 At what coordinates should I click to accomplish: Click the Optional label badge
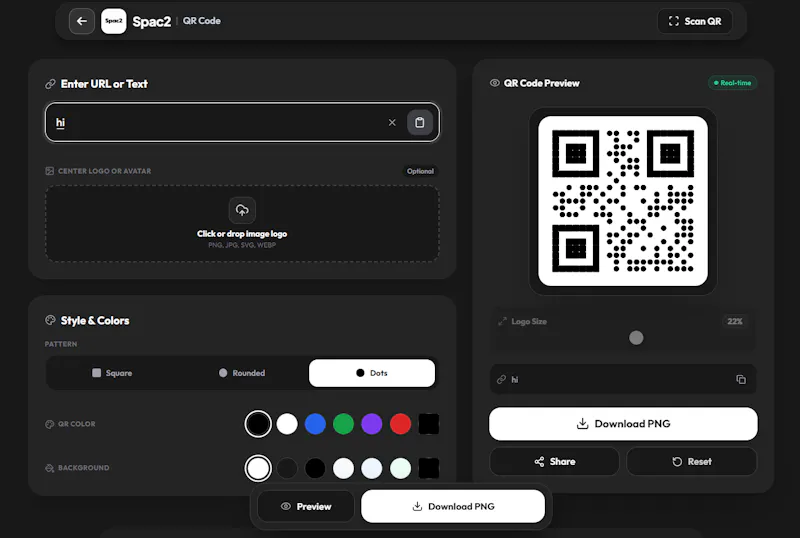420,171
